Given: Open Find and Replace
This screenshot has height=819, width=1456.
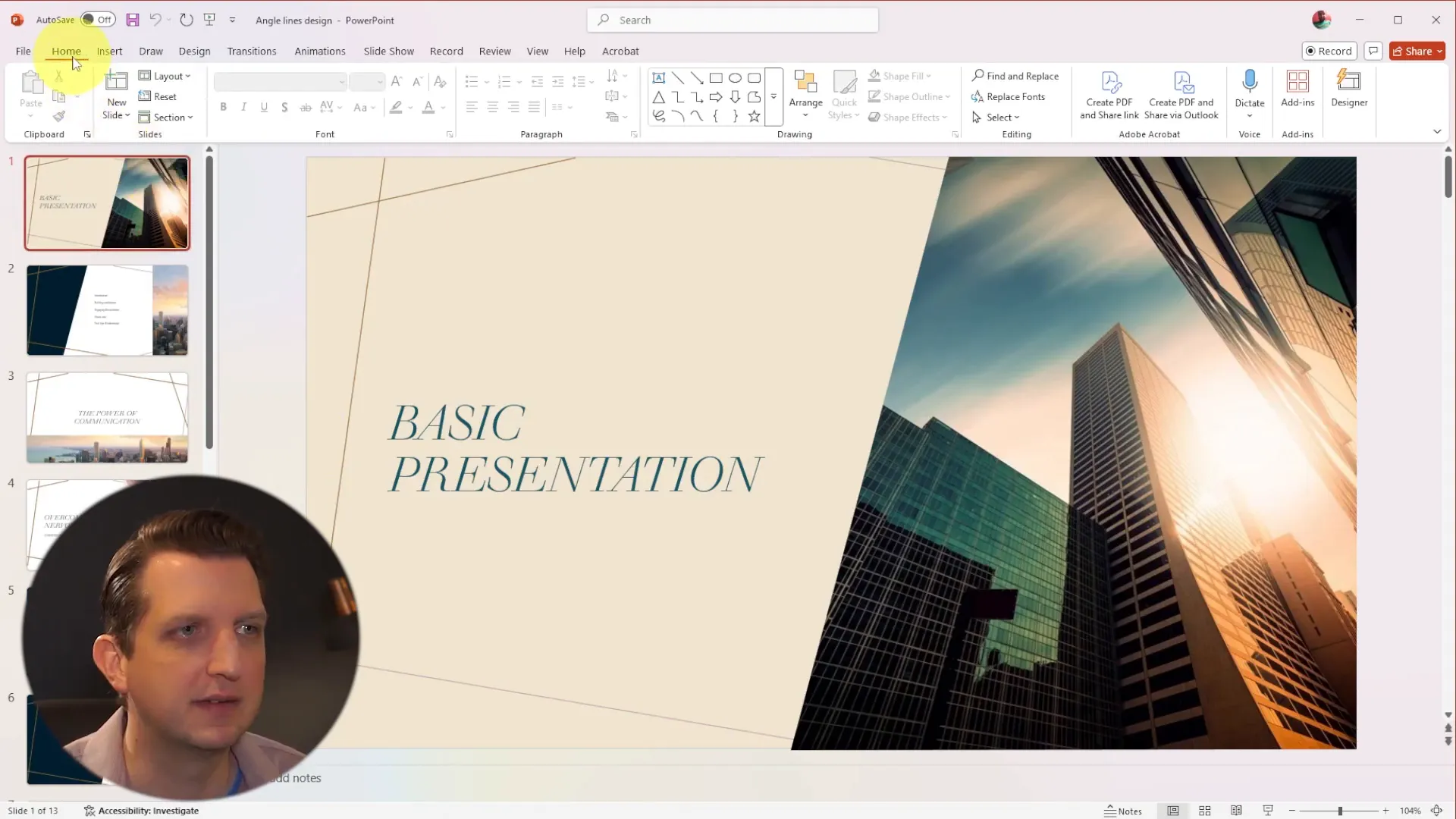Looking at the screenshot, I should tap(1015, 76).
